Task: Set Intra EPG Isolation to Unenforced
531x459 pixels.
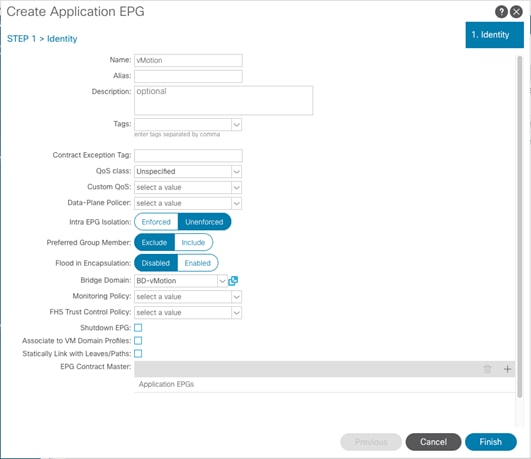Action: [x=204, y=222]
